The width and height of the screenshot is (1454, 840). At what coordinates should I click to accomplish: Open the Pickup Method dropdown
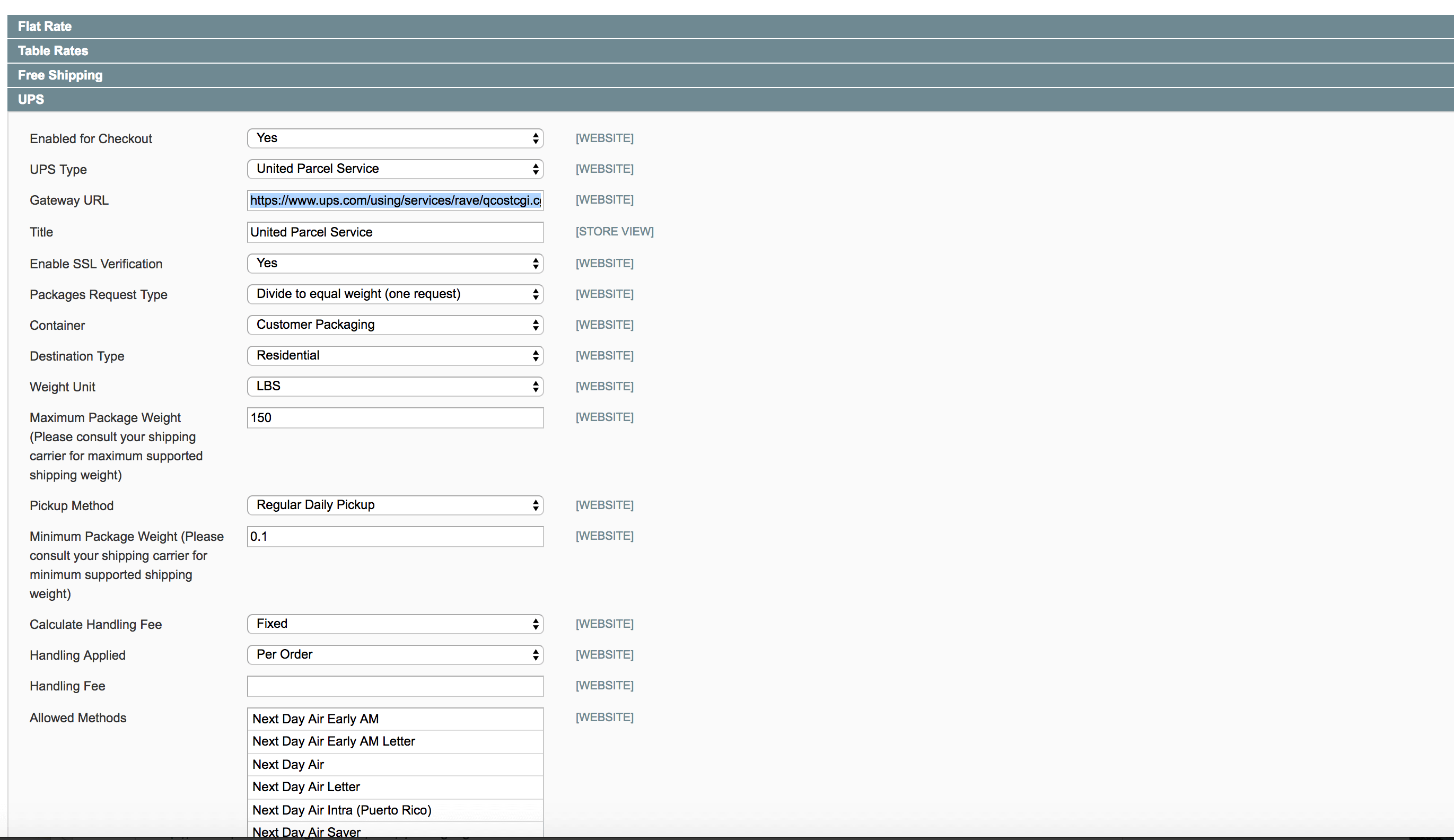click(395, 505)
